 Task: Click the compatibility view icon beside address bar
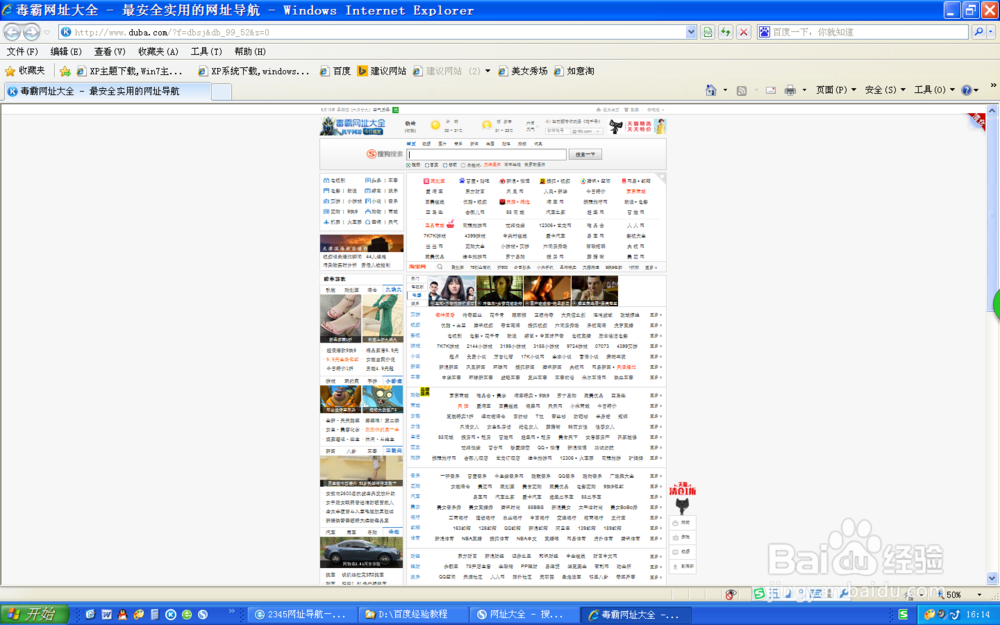point(707,32)
